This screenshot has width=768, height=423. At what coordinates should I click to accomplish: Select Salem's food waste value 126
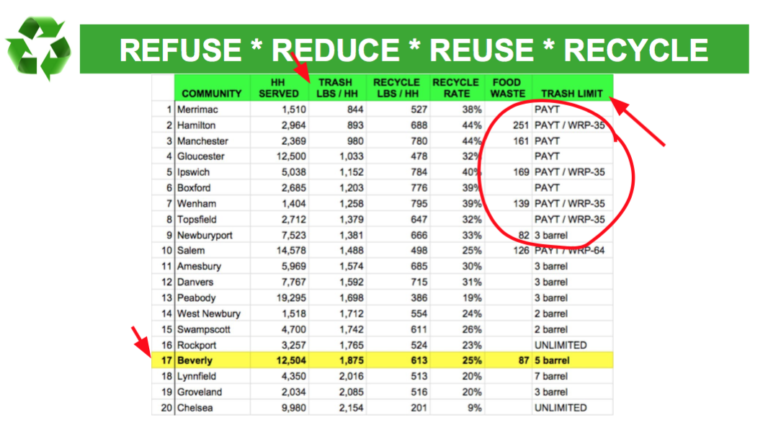521,250
